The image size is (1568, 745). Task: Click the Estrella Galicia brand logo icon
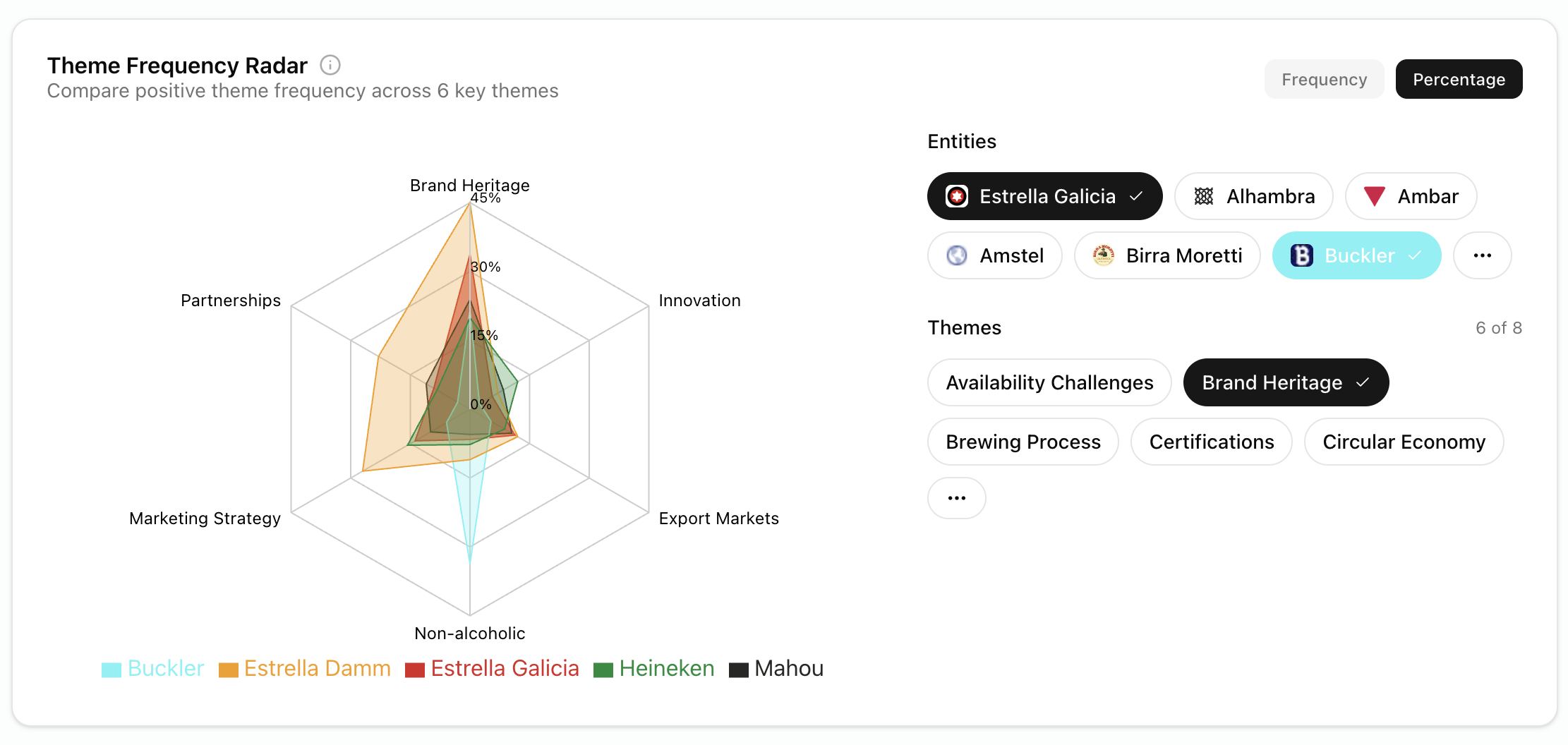point(958,196)
